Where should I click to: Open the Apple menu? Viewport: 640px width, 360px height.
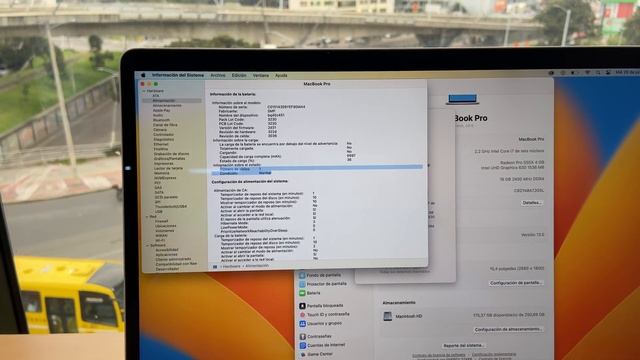click(143, 75)
